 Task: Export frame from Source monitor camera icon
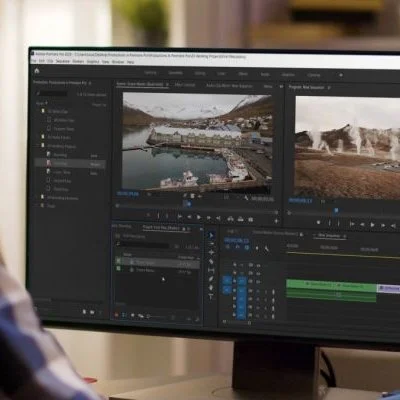point(251,220)
